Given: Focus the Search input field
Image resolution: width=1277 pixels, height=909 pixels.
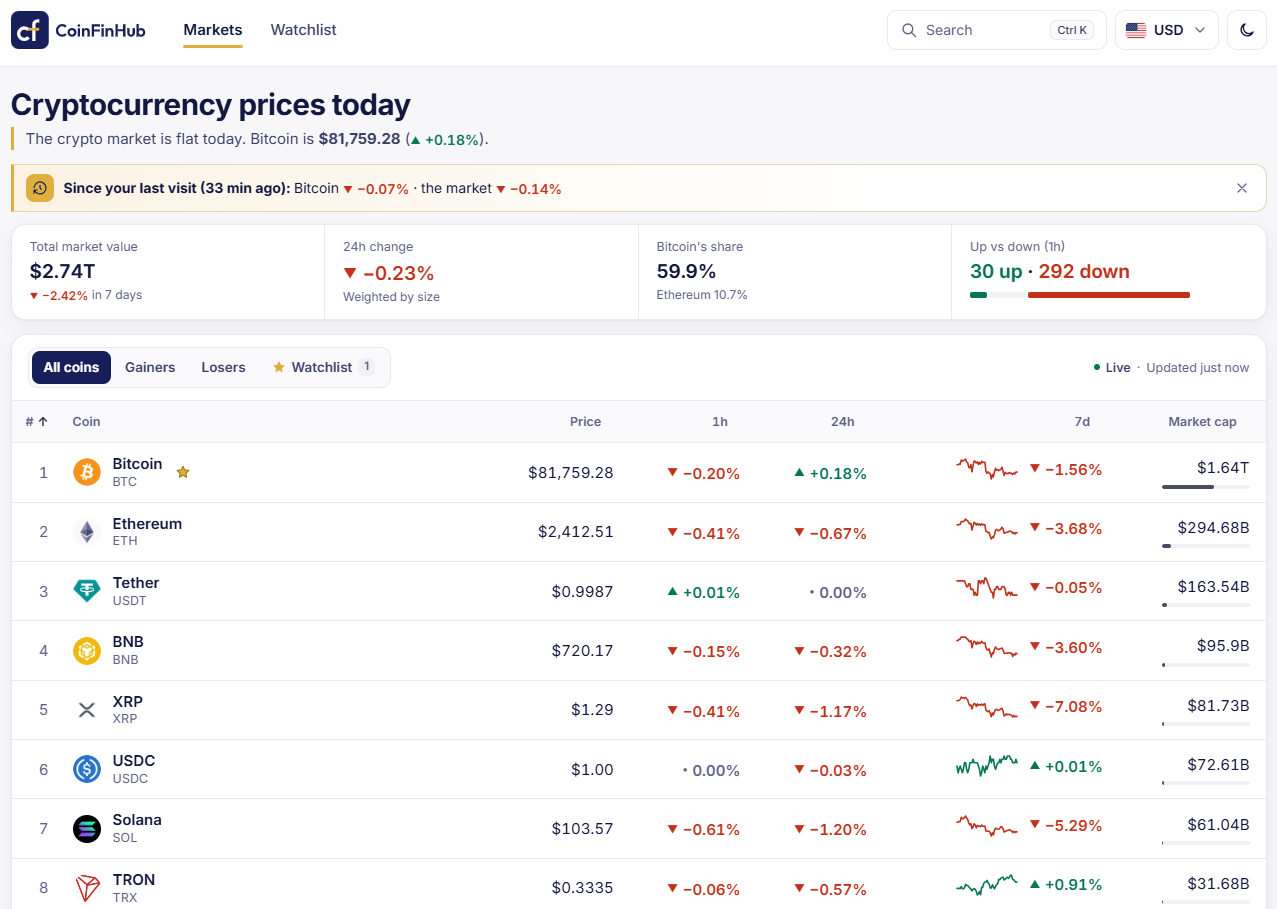Looking at the screenshot, I should click(997, 30).
